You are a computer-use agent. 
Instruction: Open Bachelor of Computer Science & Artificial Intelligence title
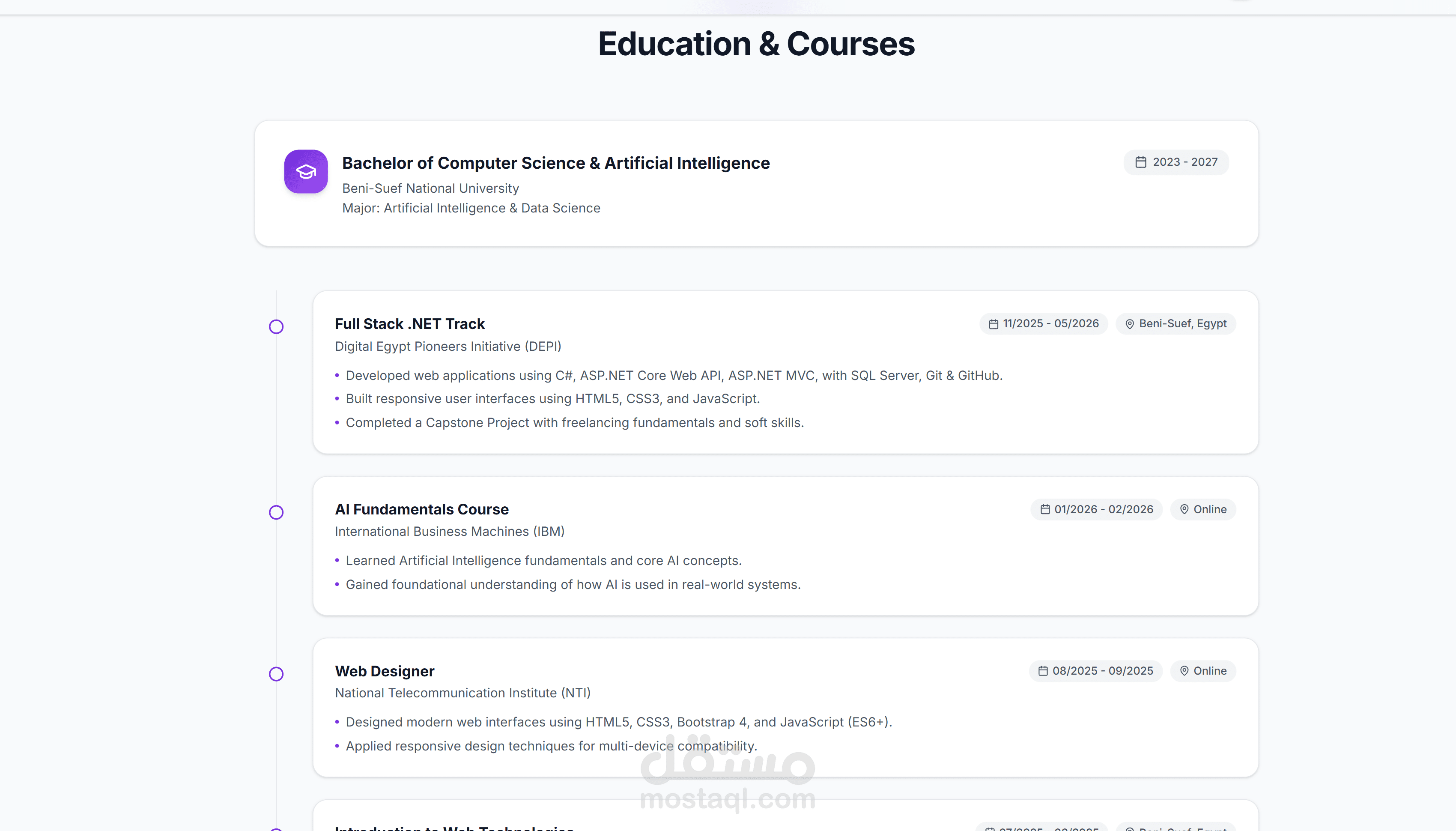coord(556,163)
